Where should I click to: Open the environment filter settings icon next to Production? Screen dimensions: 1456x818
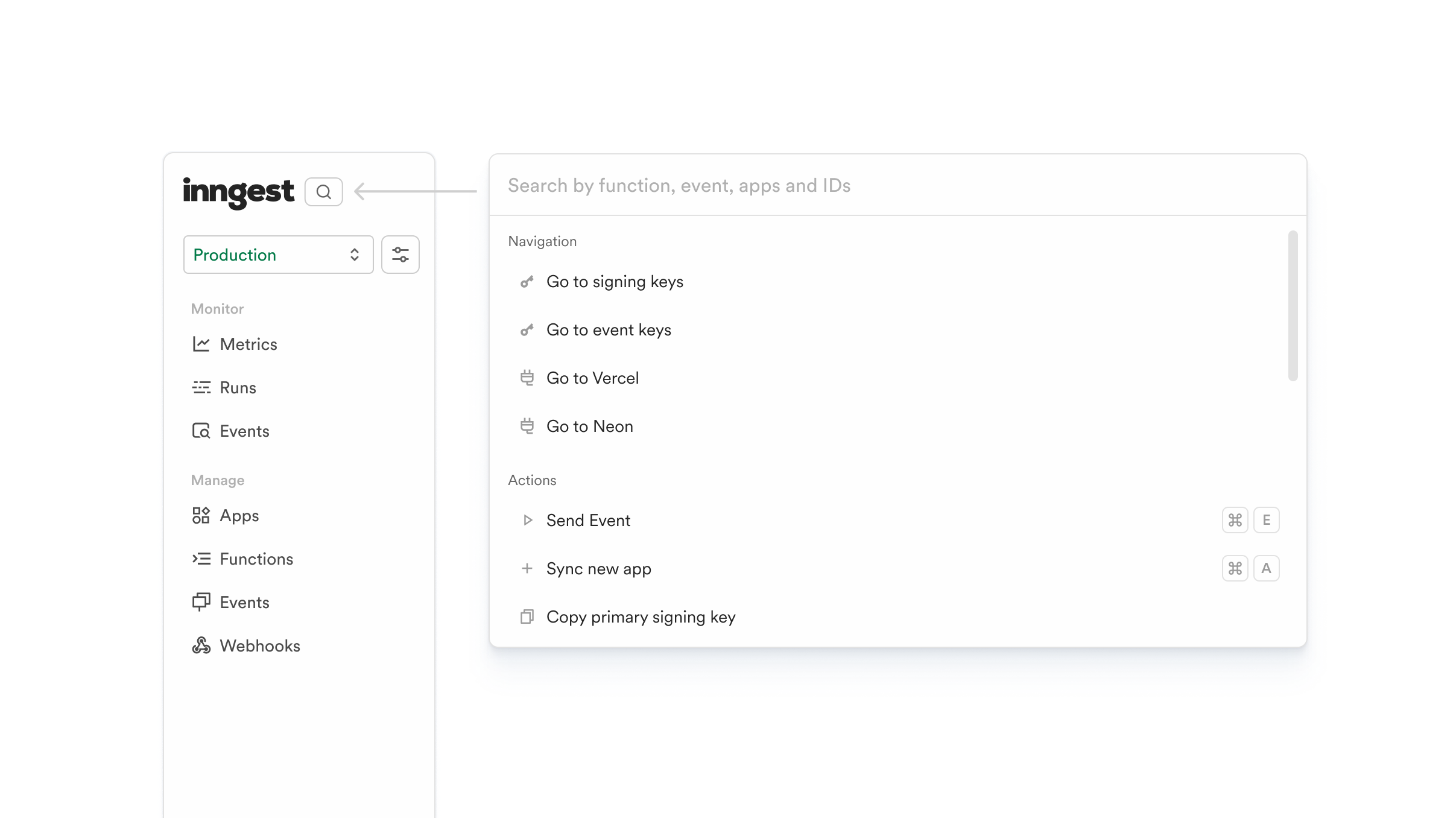[400, 254]
